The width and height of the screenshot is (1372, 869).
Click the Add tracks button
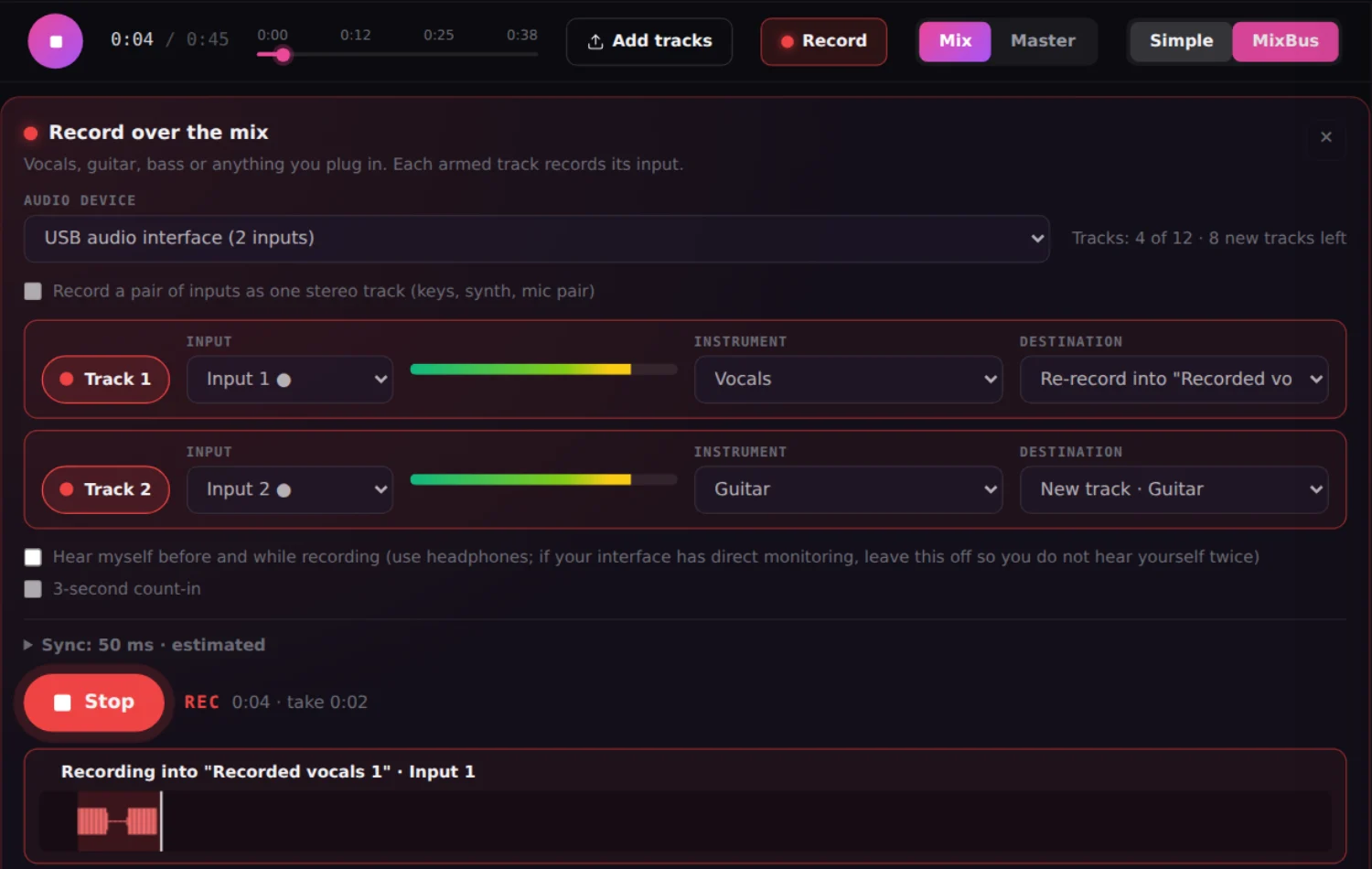[649, 41]
